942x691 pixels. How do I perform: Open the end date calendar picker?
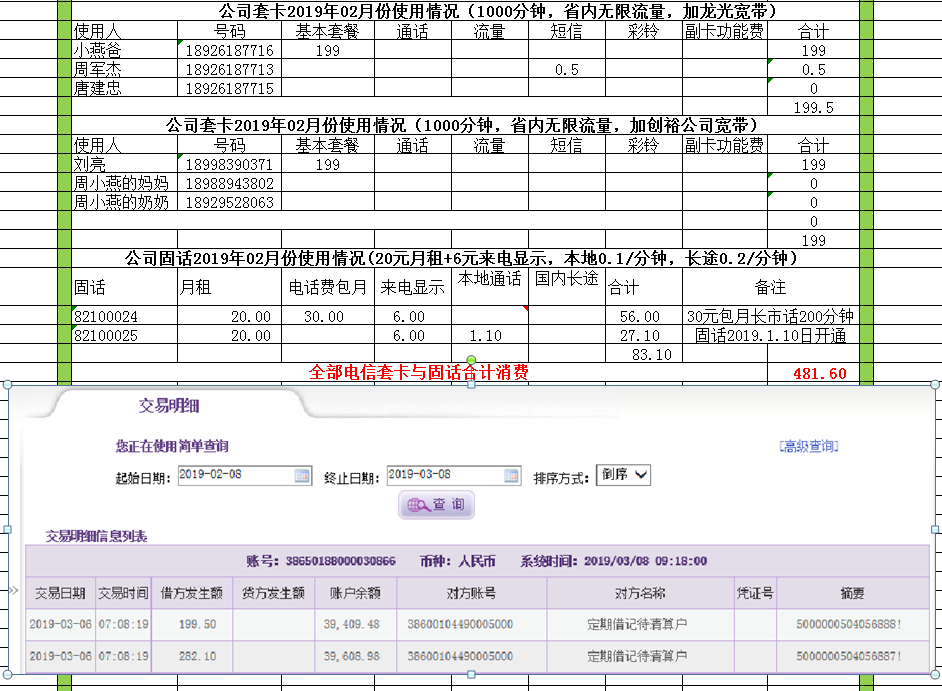point(512,476)
